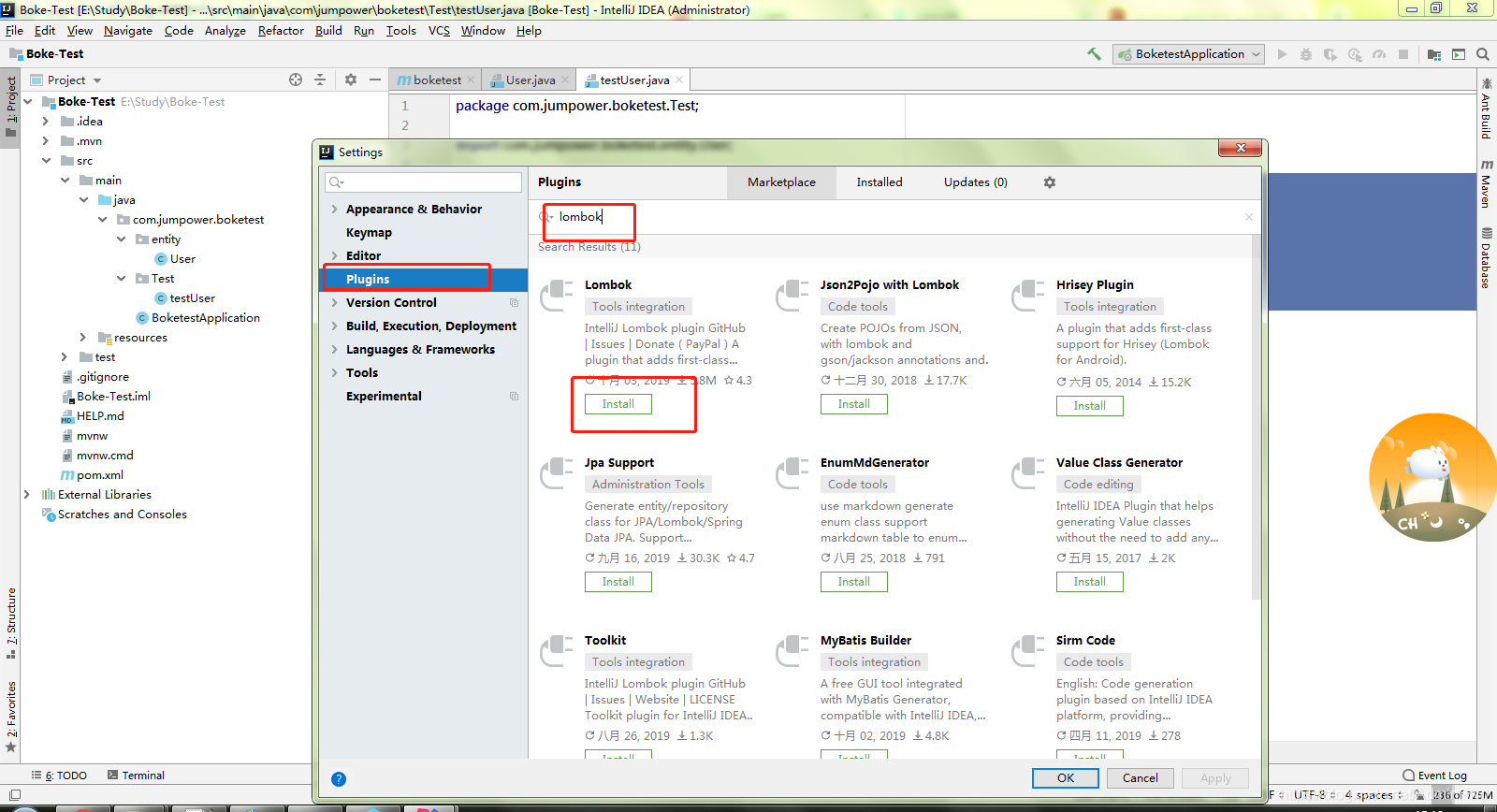Install the Lombok plugin
The height and width of the screenshot is (812, 1497).
click(618, 404)
